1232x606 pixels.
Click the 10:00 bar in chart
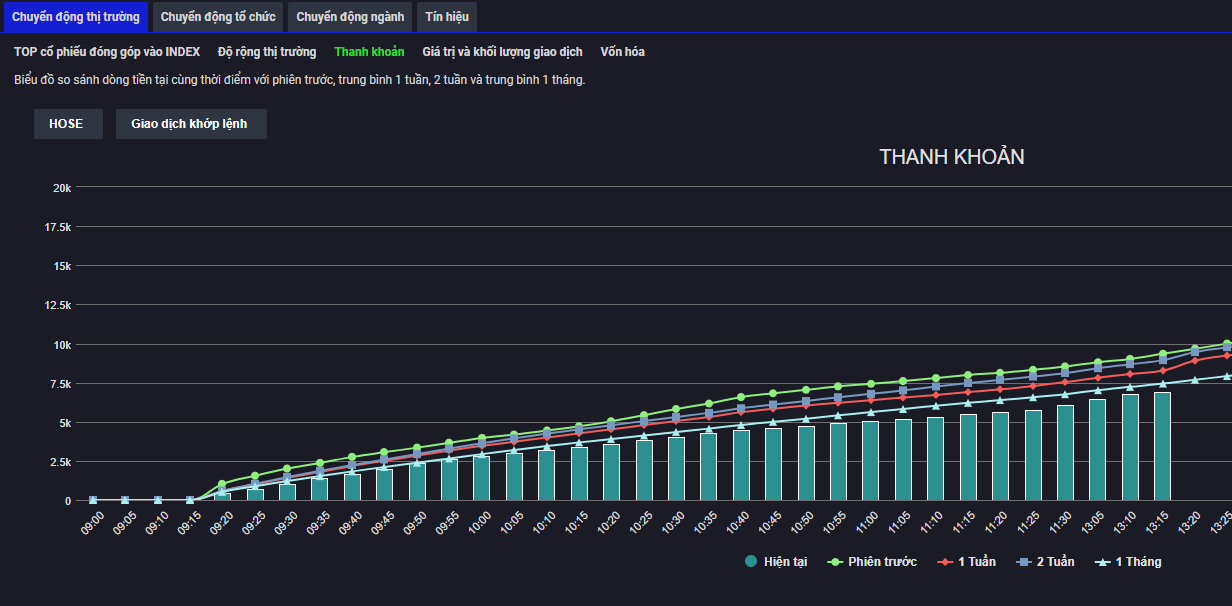pyautogui.click(x=481, y=478)
